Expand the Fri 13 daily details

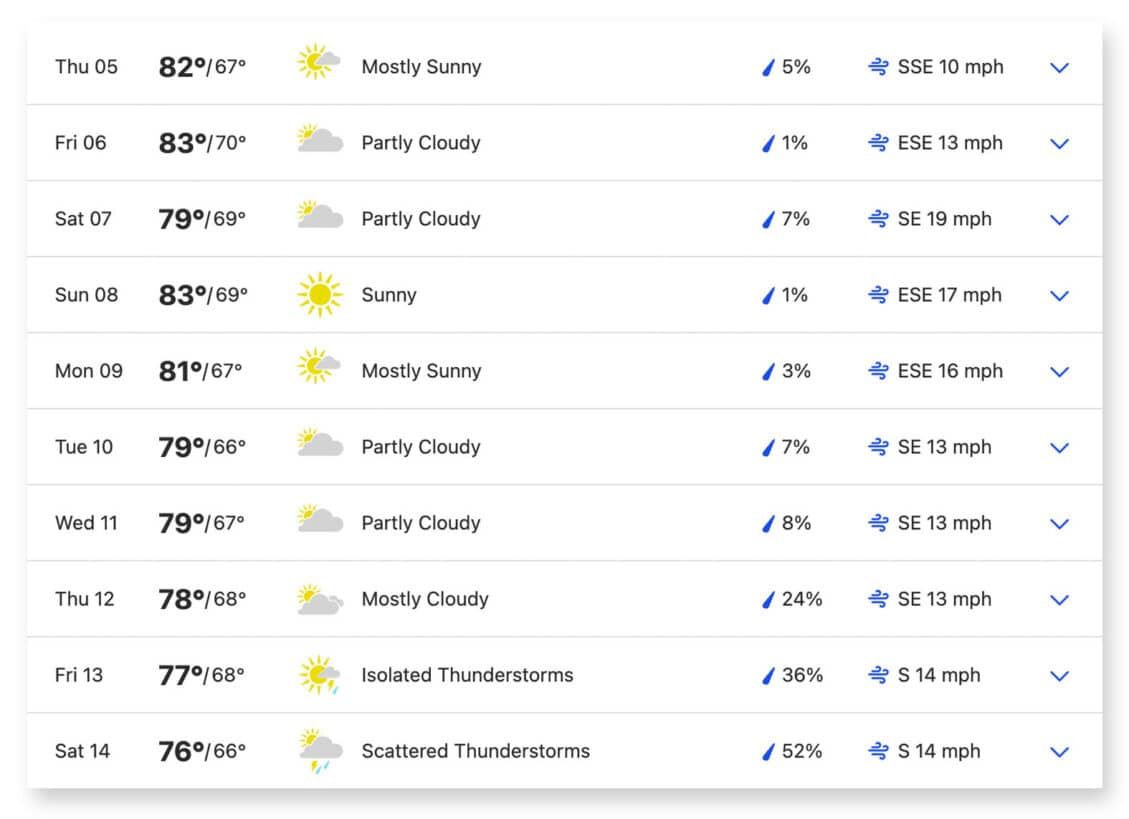pos(1059,675)
